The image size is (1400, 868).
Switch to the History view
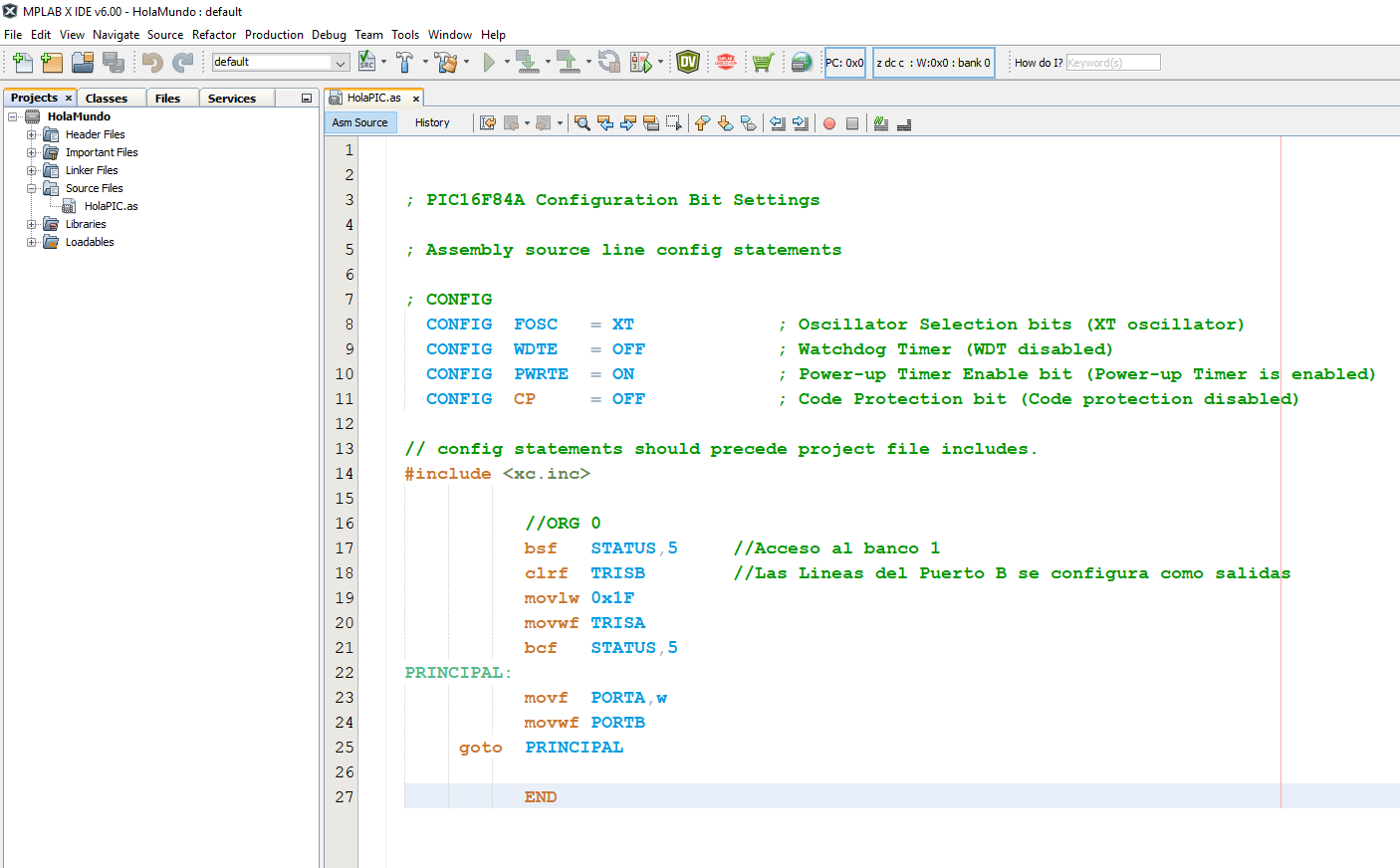pyautogui.click(x=432, y=122)
